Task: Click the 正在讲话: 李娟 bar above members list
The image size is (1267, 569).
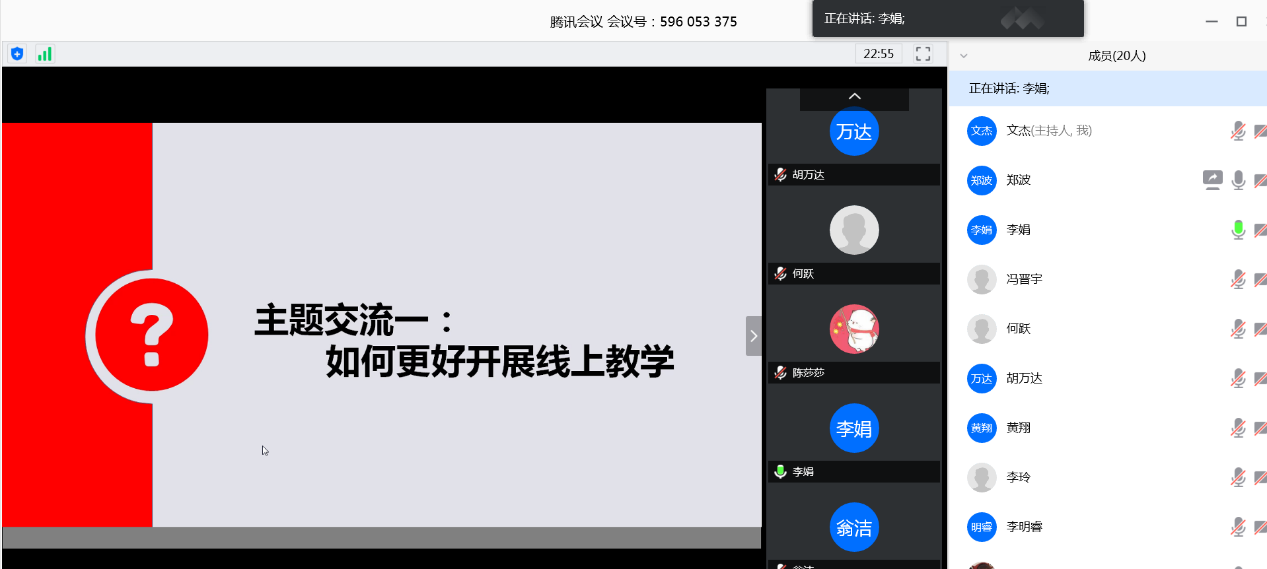Action: pos(1106,89)
